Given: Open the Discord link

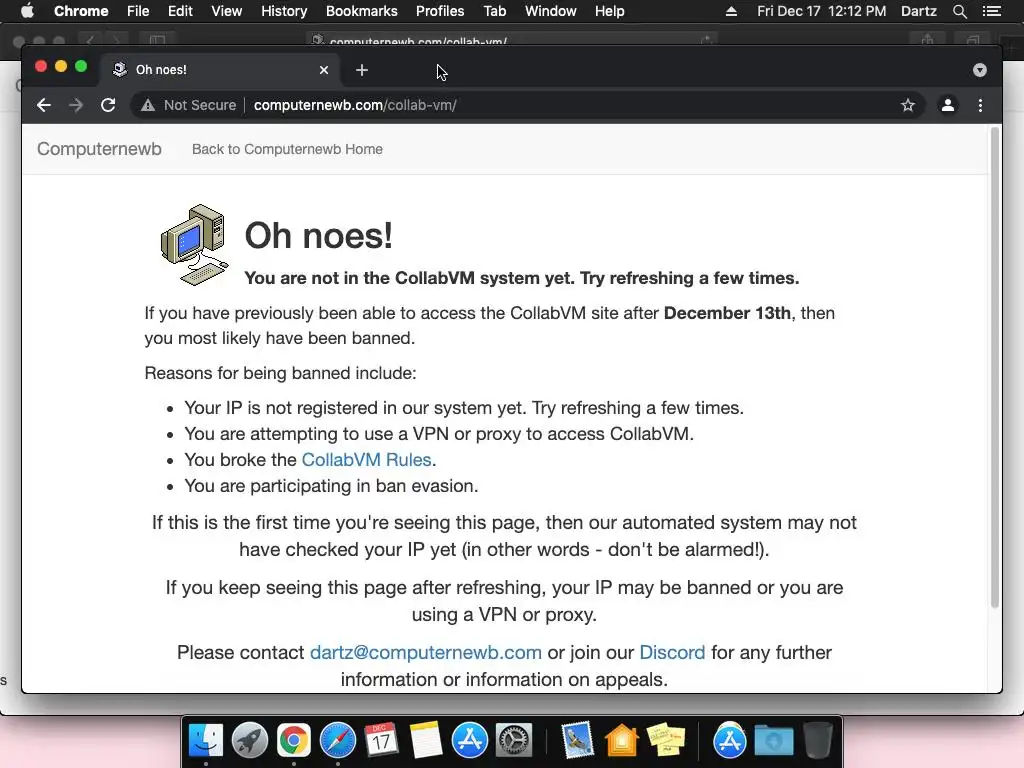Looking at the screenshot, I should tap(672, 652).
